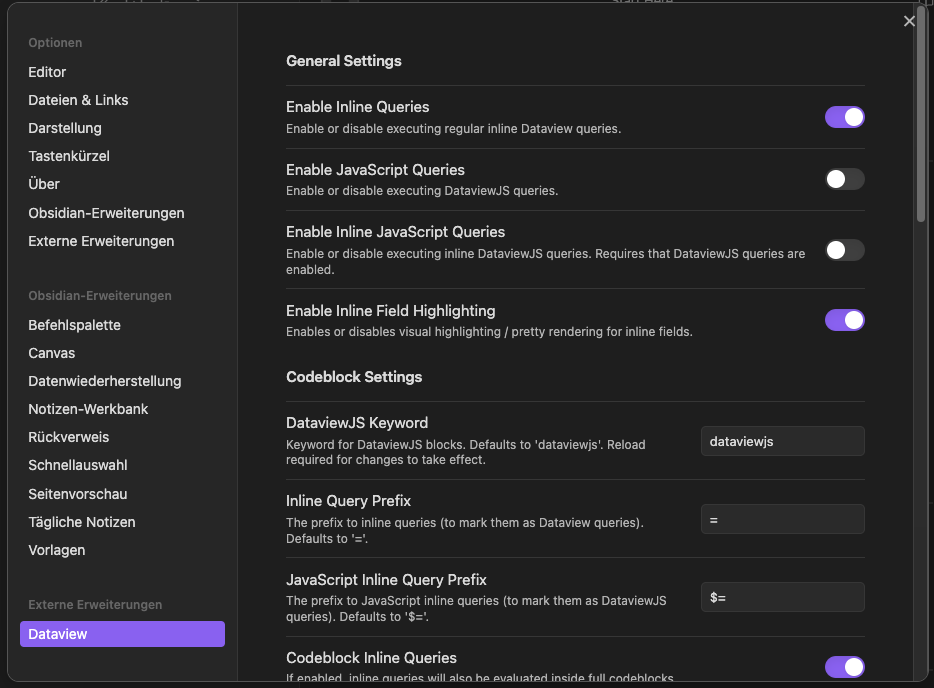The width and height of the screenshot is (934, 688).
Task: Disable the Enable Inline Queries toggle
Action: coord(844,117)
